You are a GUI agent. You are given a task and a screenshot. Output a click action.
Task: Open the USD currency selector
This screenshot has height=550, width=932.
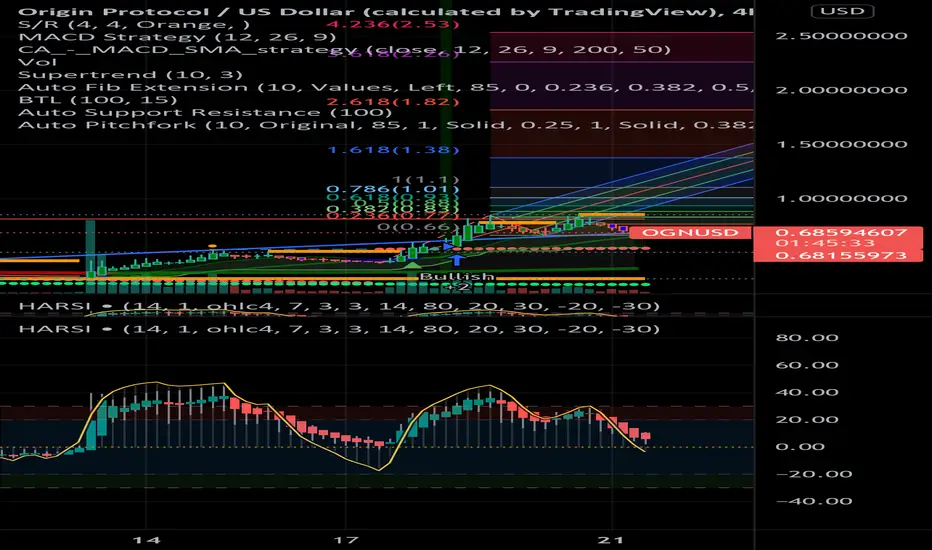[842, 11]
